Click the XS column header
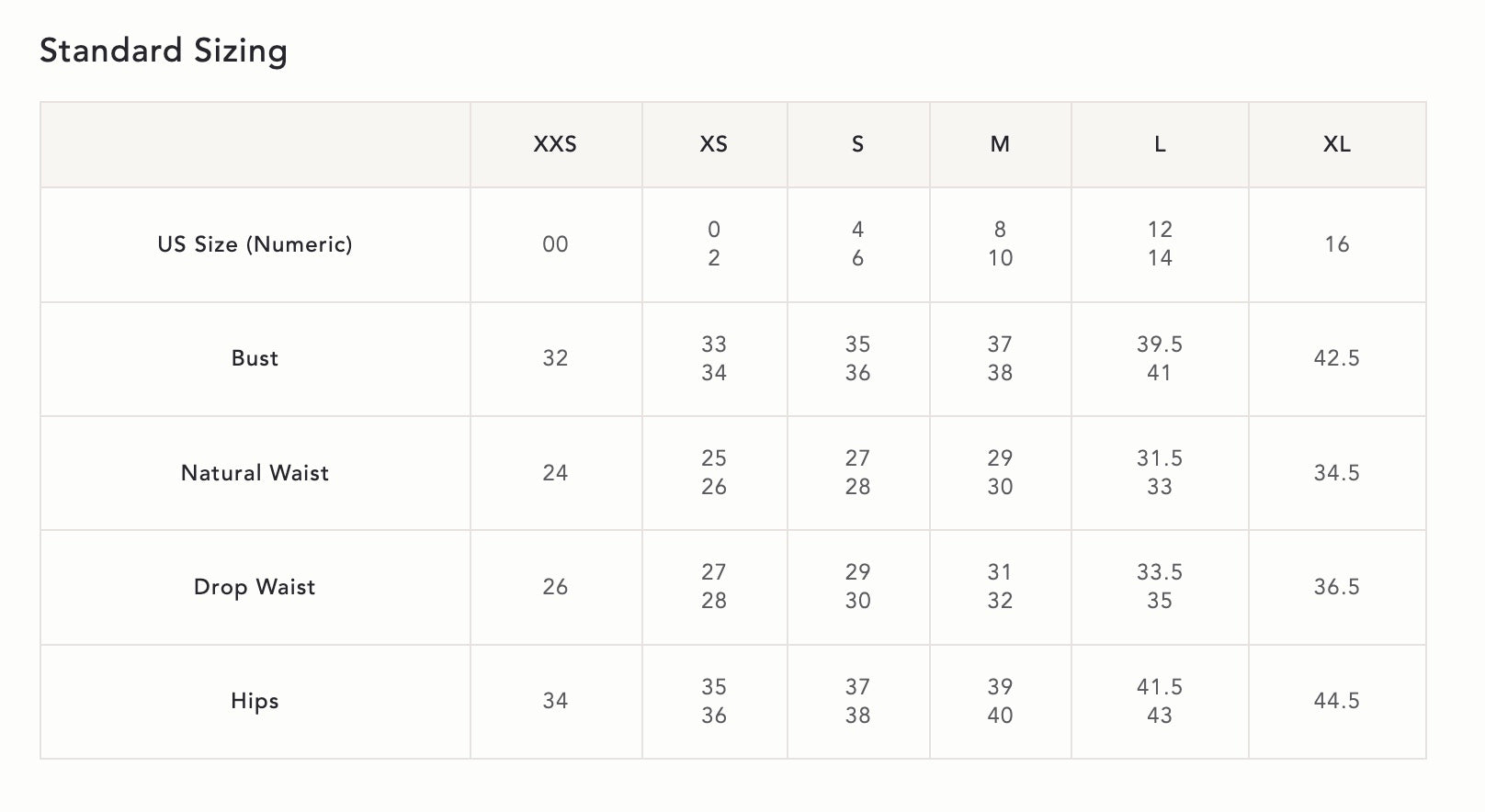 point(714,144)
